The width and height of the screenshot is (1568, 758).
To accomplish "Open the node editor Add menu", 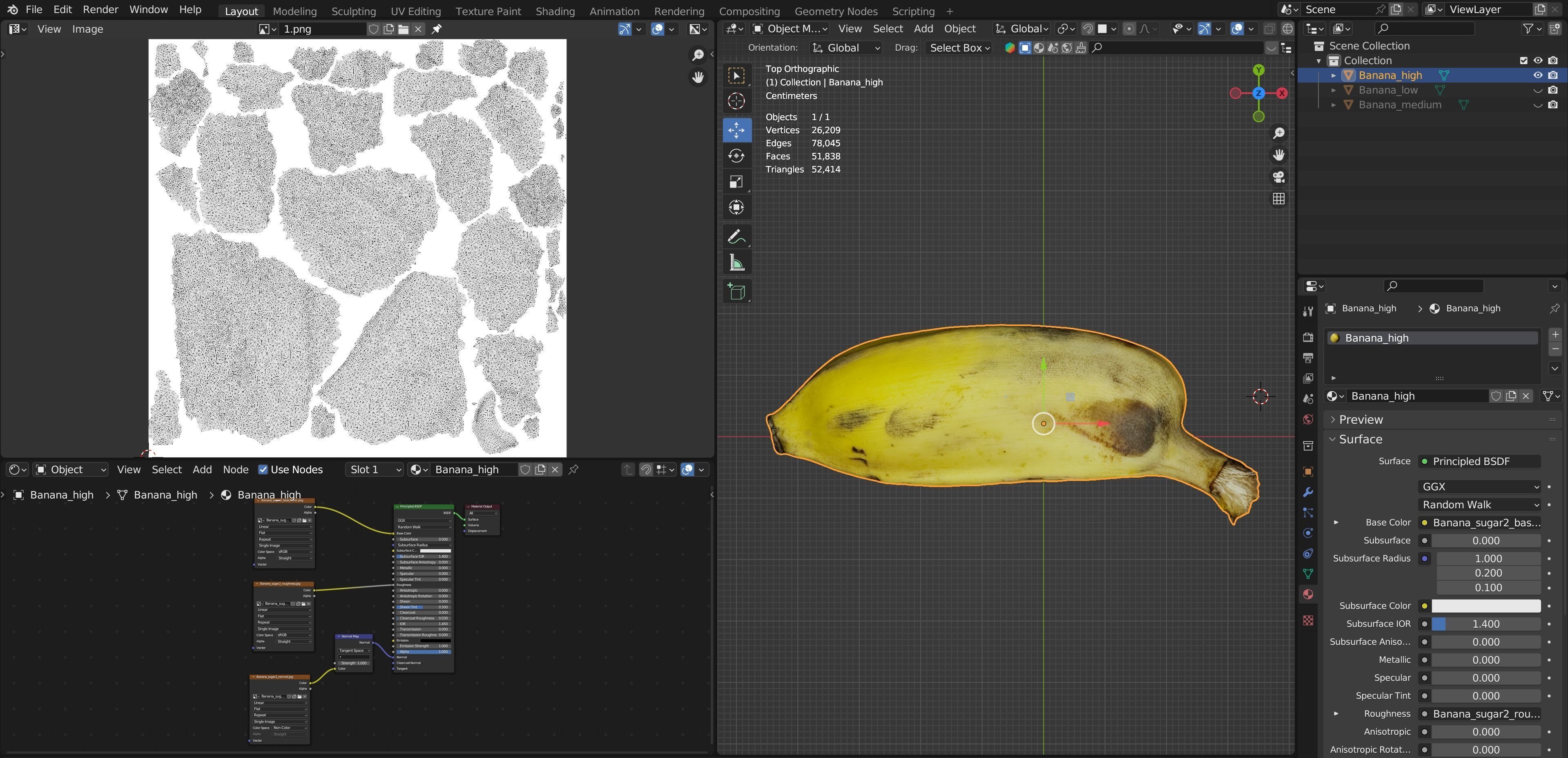I will tap(202, 470).
